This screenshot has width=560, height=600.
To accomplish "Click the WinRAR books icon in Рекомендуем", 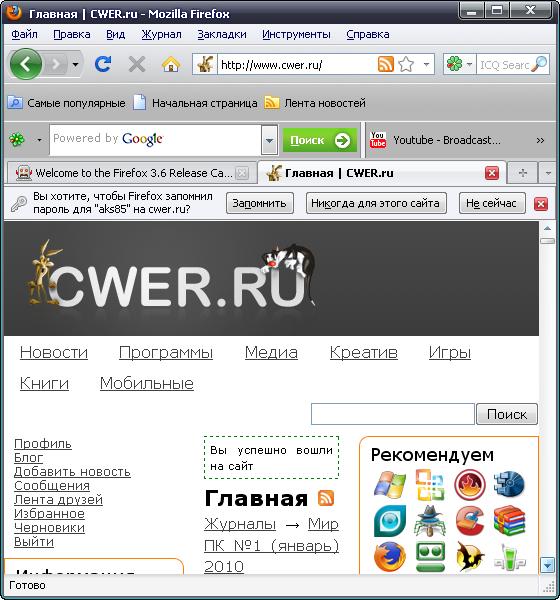I will 509,520.
